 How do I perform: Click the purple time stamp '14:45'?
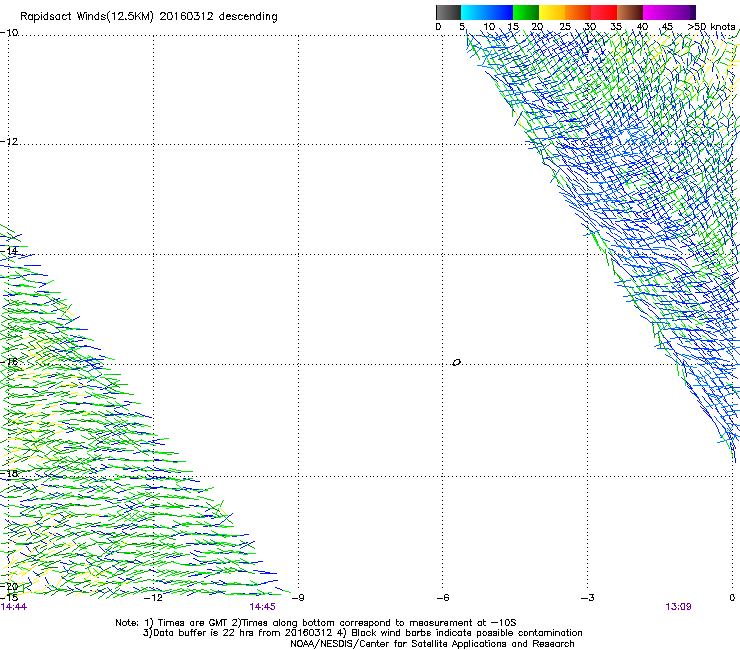(262, 607)
